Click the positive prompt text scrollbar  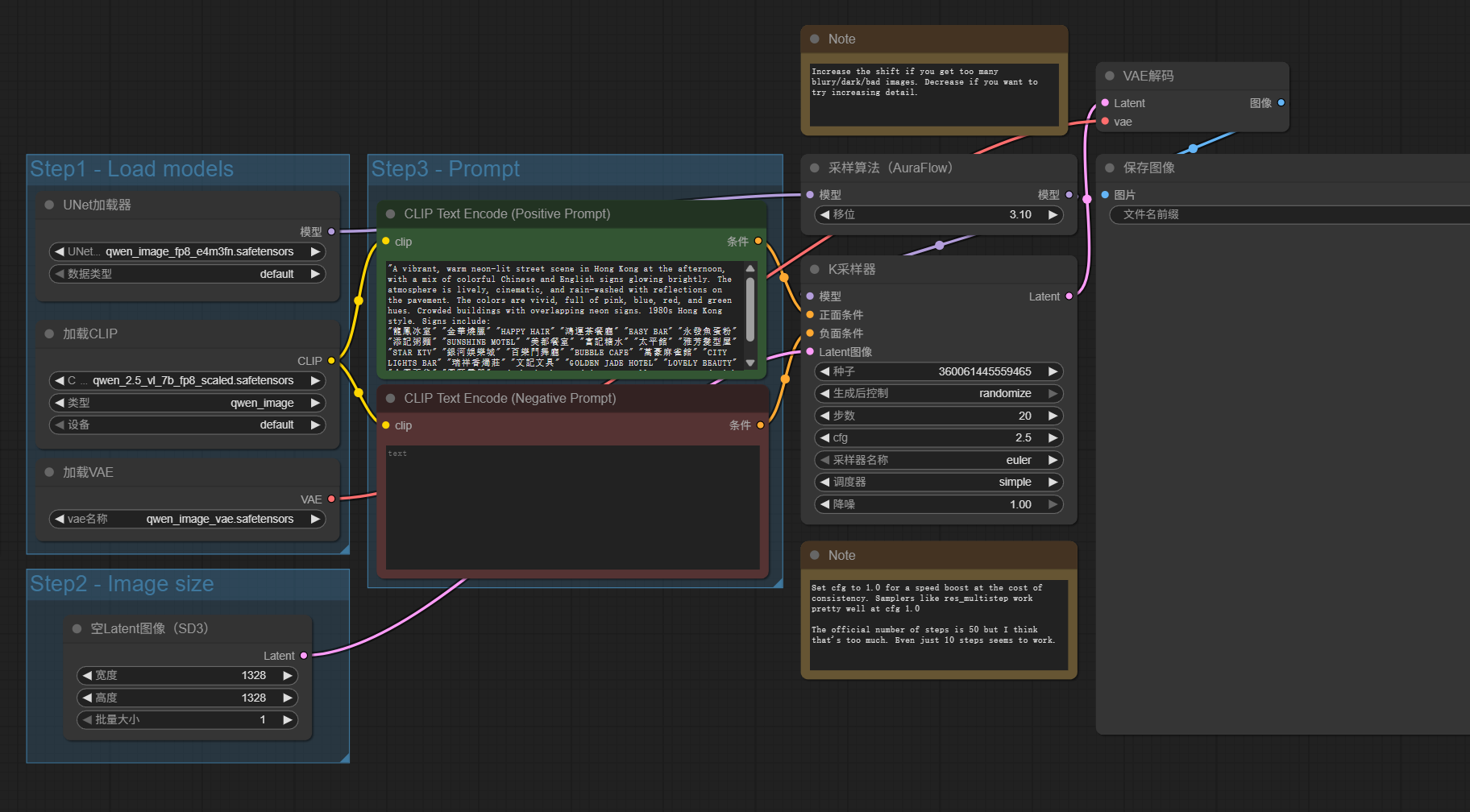[750, 310]
